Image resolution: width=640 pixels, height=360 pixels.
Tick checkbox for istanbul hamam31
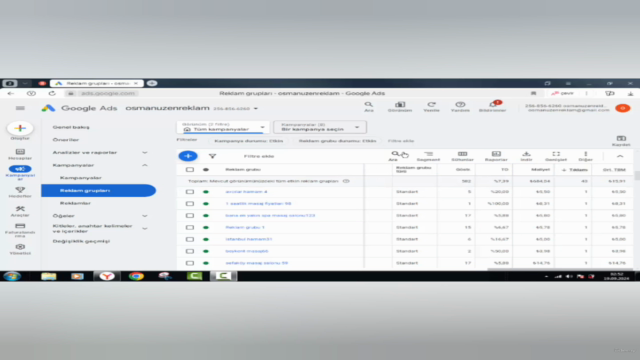click(x=190, y=239)
